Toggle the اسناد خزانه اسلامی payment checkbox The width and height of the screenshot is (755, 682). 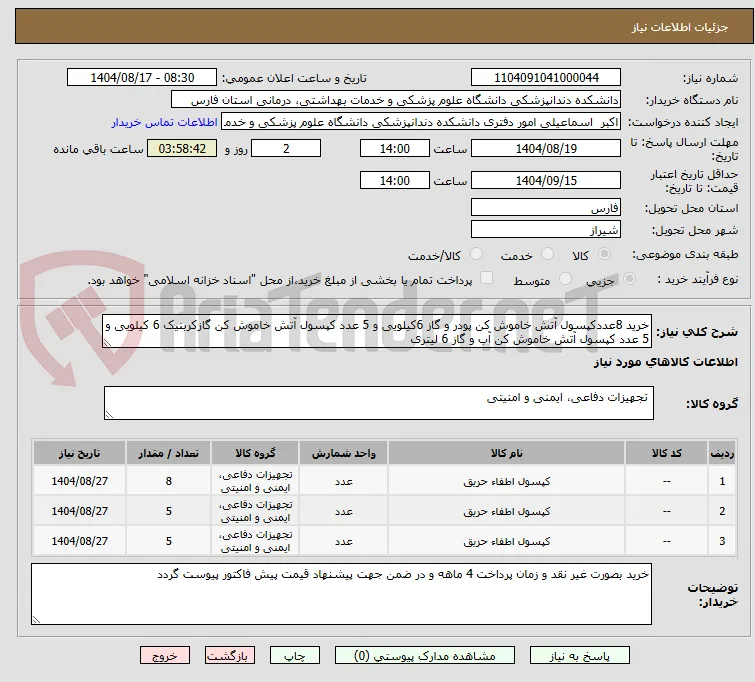487,278
